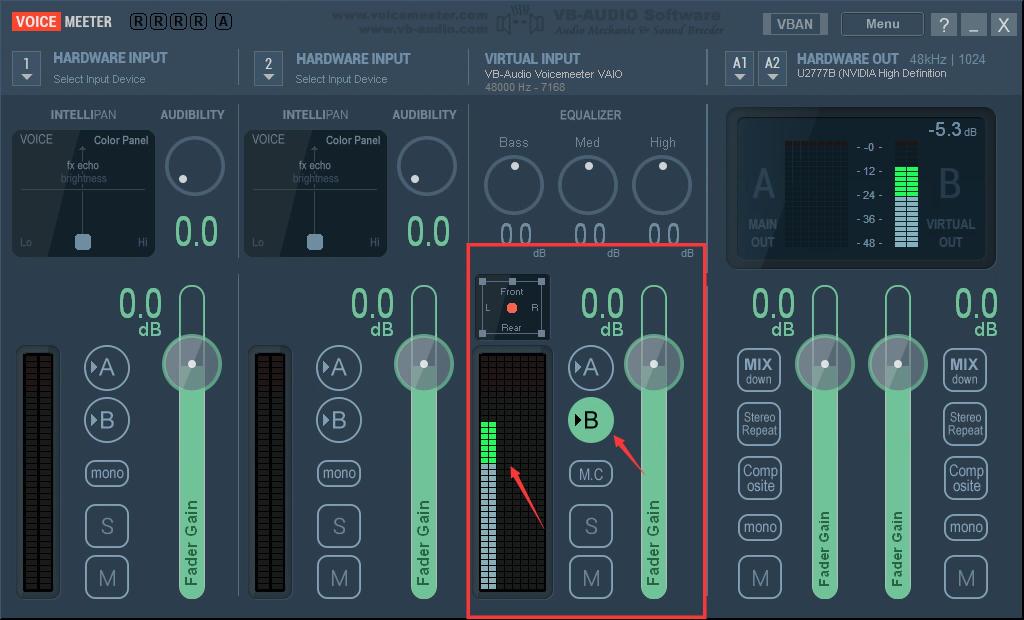Select Composite mode for the B output

click(x=966, y=478)
